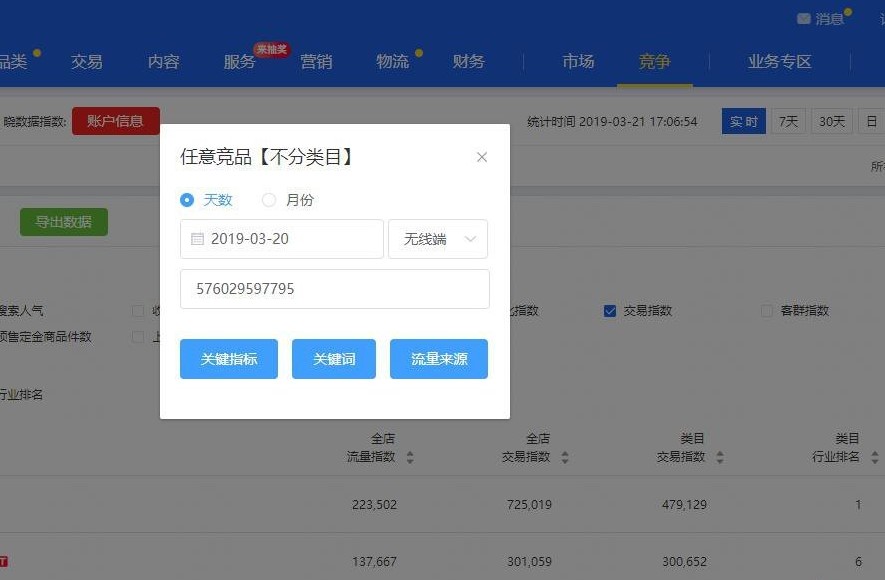Sort by 类目行业排名 column arrows
This screenshot has width=885, height=580.
point(874,457)
